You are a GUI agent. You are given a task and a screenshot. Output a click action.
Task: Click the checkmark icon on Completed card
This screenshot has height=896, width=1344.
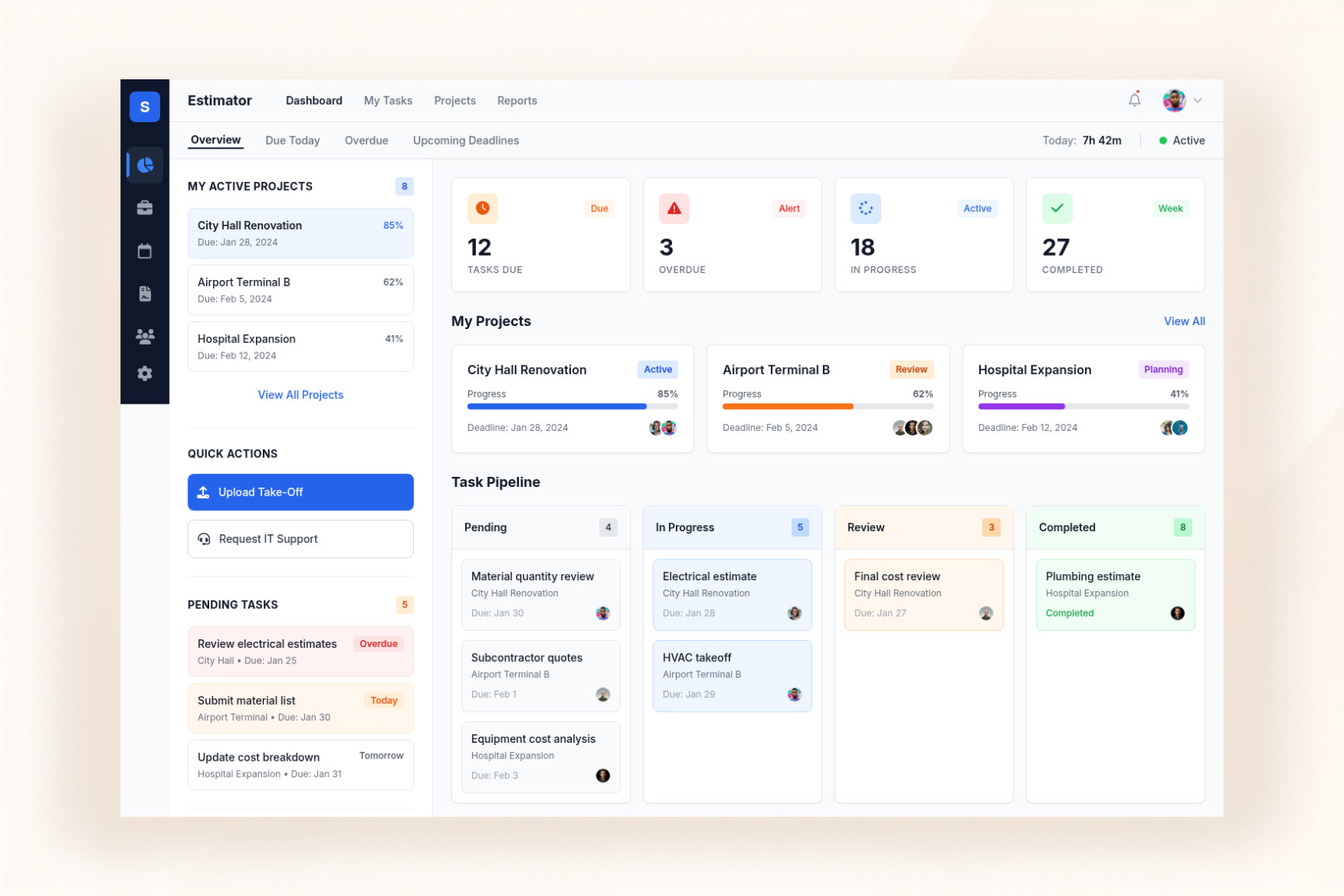click(1057, 208)
